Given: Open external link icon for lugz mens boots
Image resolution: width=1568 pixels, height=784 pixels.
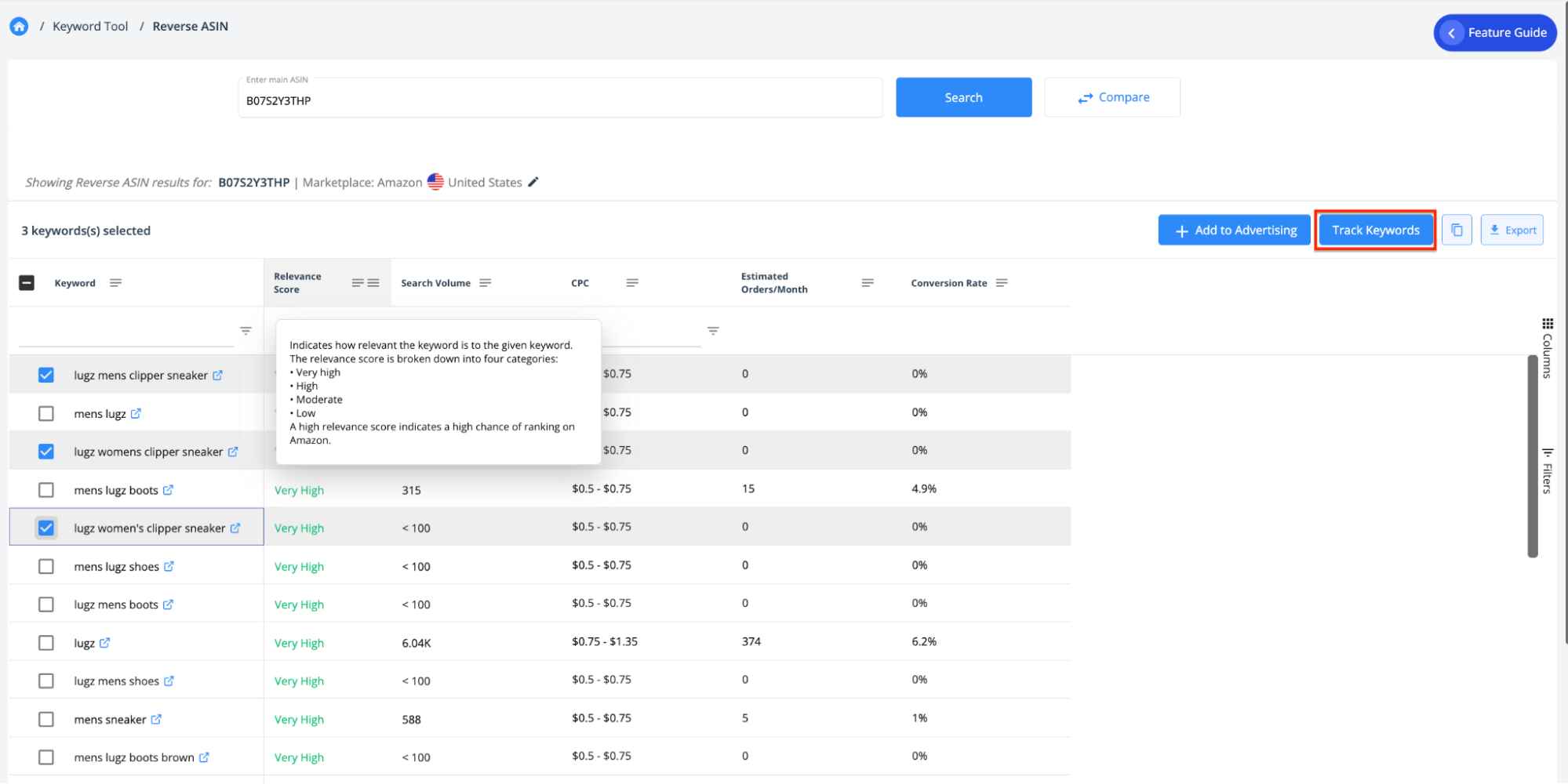Looking at the screenshot, I should tap(168, 604).
